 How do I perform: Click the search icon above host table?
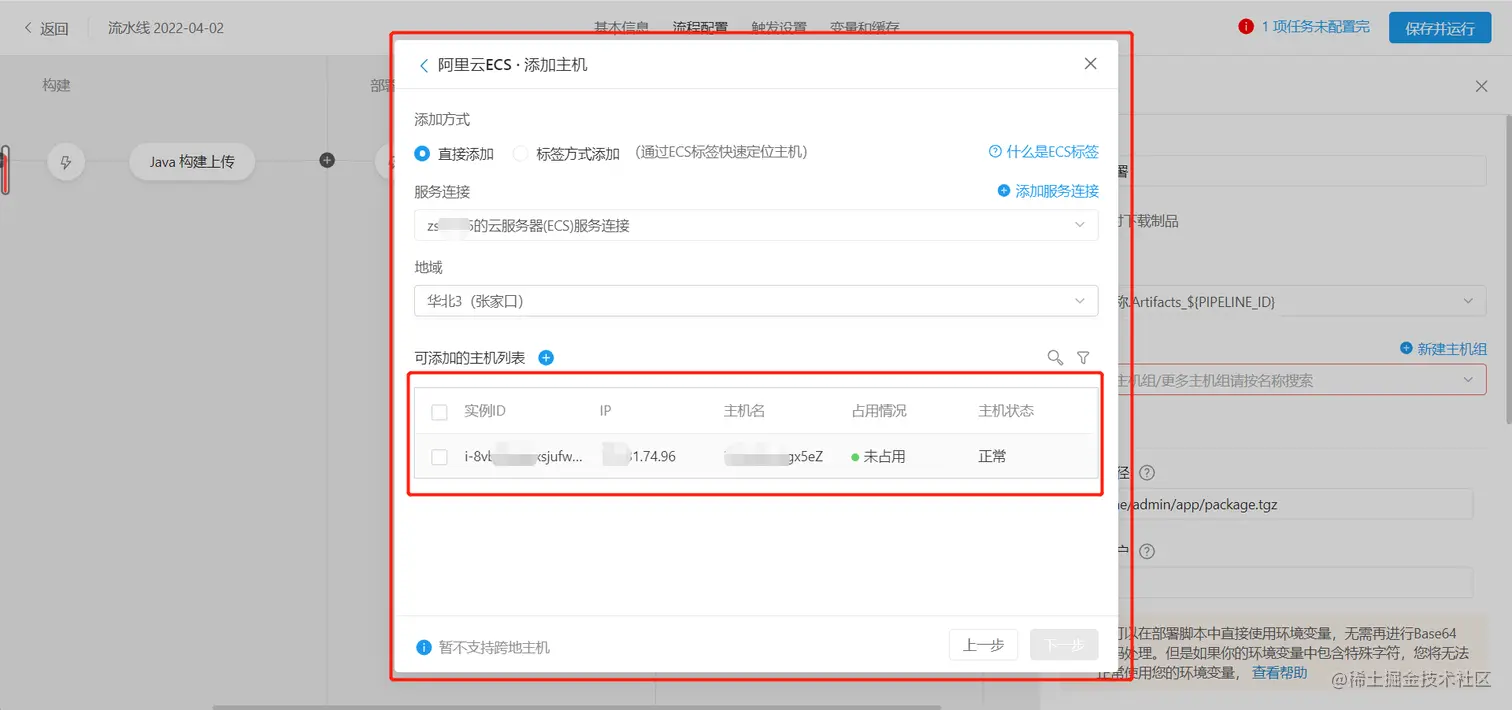tap(1055, 358)
